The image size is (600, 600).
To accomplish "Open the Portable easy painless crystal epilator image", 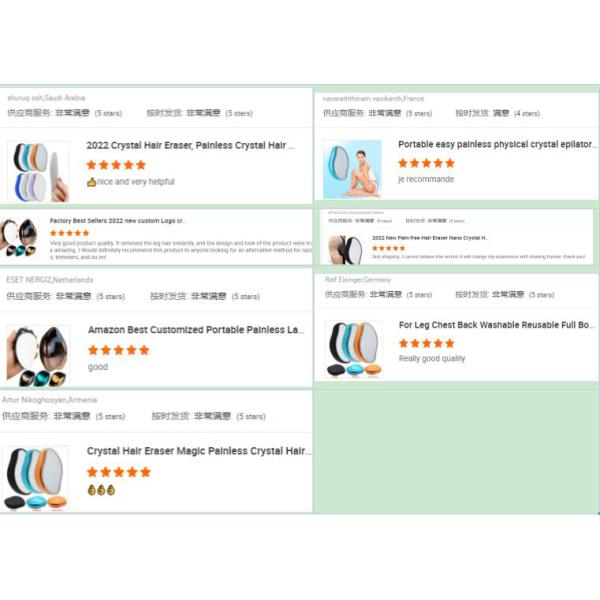I will 352,169.
